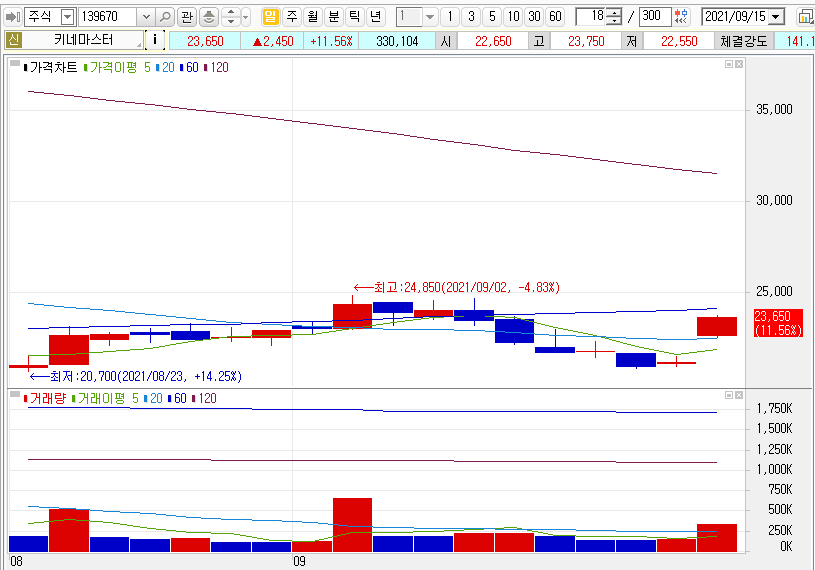Viewport: 815px width, 570px height.
Task: Click volume MA 60 blue legend
Action: (180, 399)
